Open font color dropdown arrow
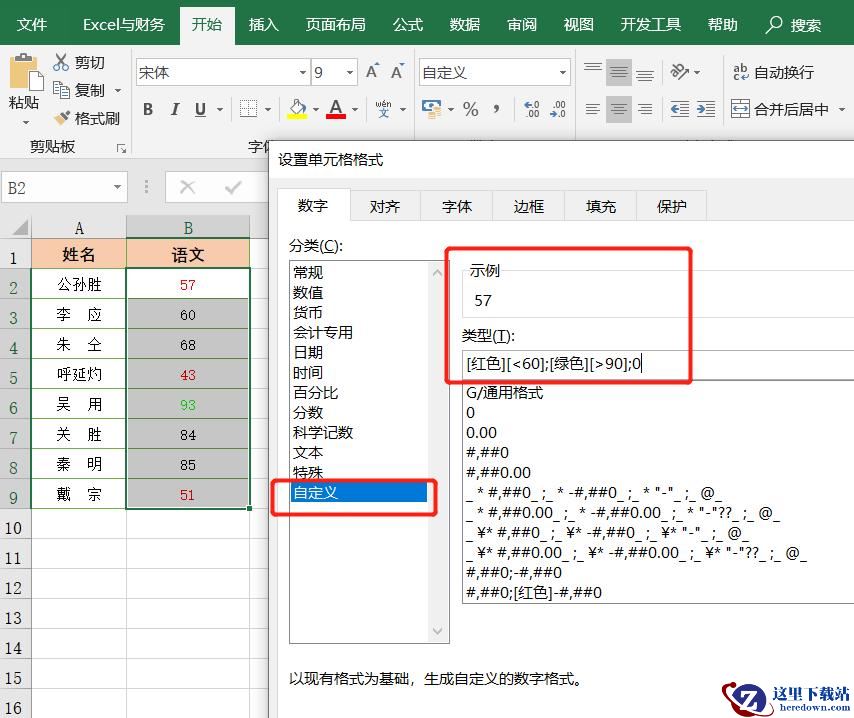Image resolution: width=854 pixels, height=718 pixels. pyautogui.click(x=355, y=109)
